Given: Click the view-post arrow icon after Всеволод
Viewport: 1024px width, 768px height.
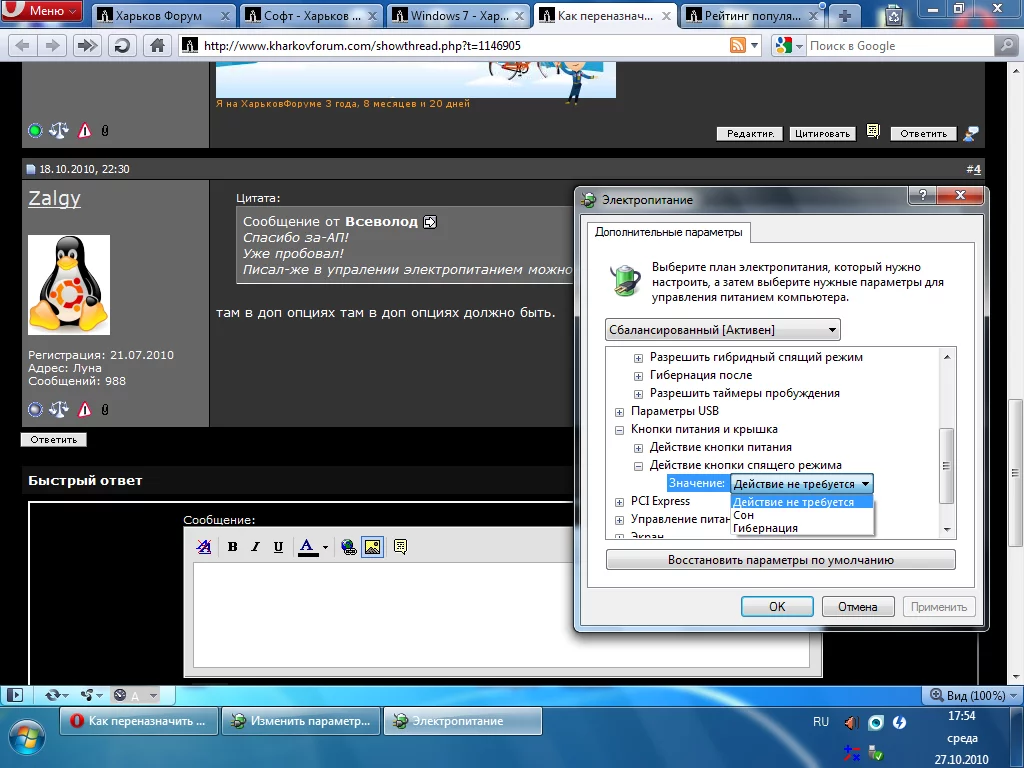Looking at the screenshot, I should click(430, 222).
